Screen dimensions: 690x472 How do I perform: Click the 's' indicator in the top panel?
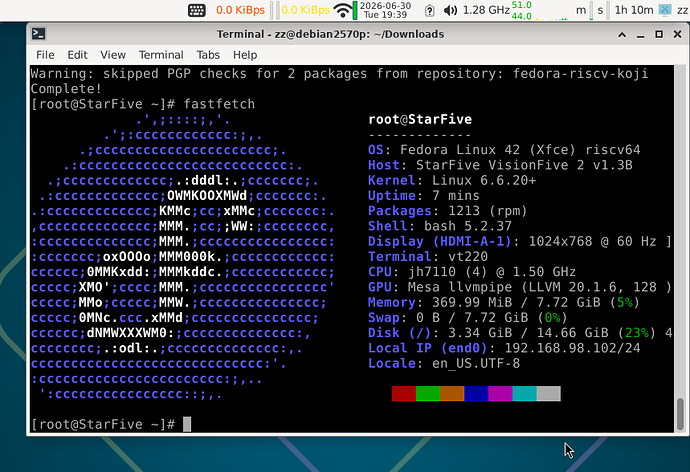600,10
